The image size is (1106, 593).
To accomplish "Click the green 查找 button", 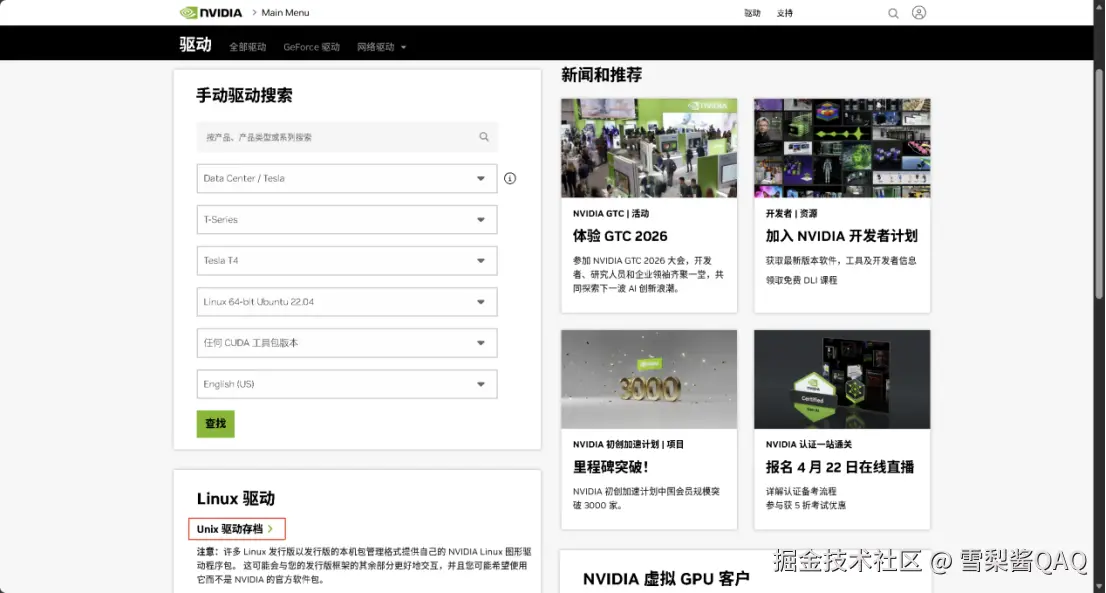I will click(x=215, y=424).
